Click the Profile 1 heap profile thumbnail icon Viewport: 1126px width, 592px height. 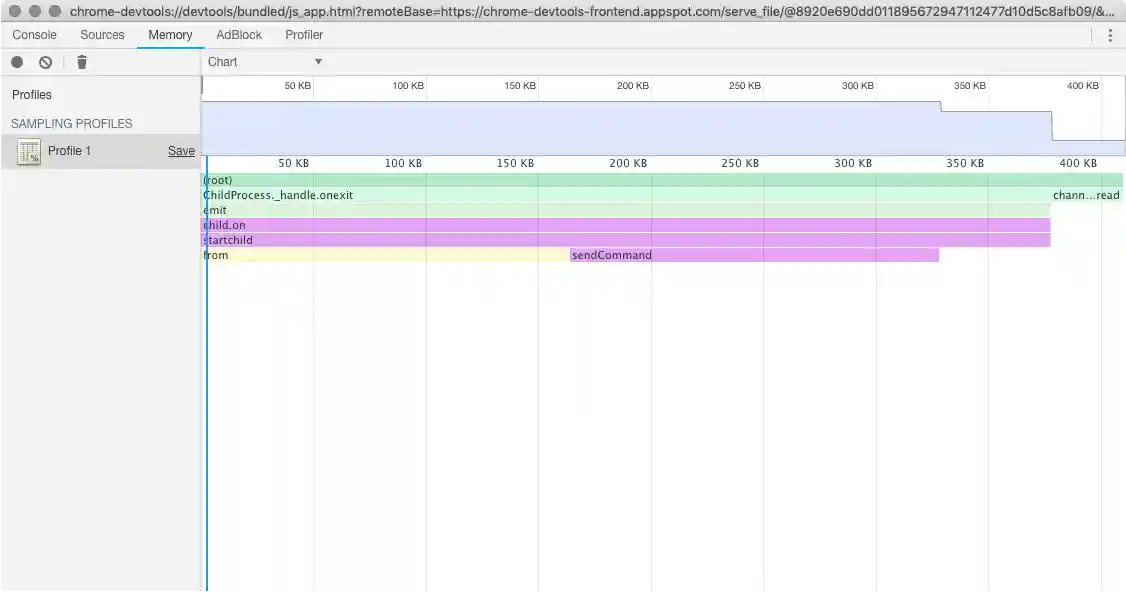tap(28, 151)
